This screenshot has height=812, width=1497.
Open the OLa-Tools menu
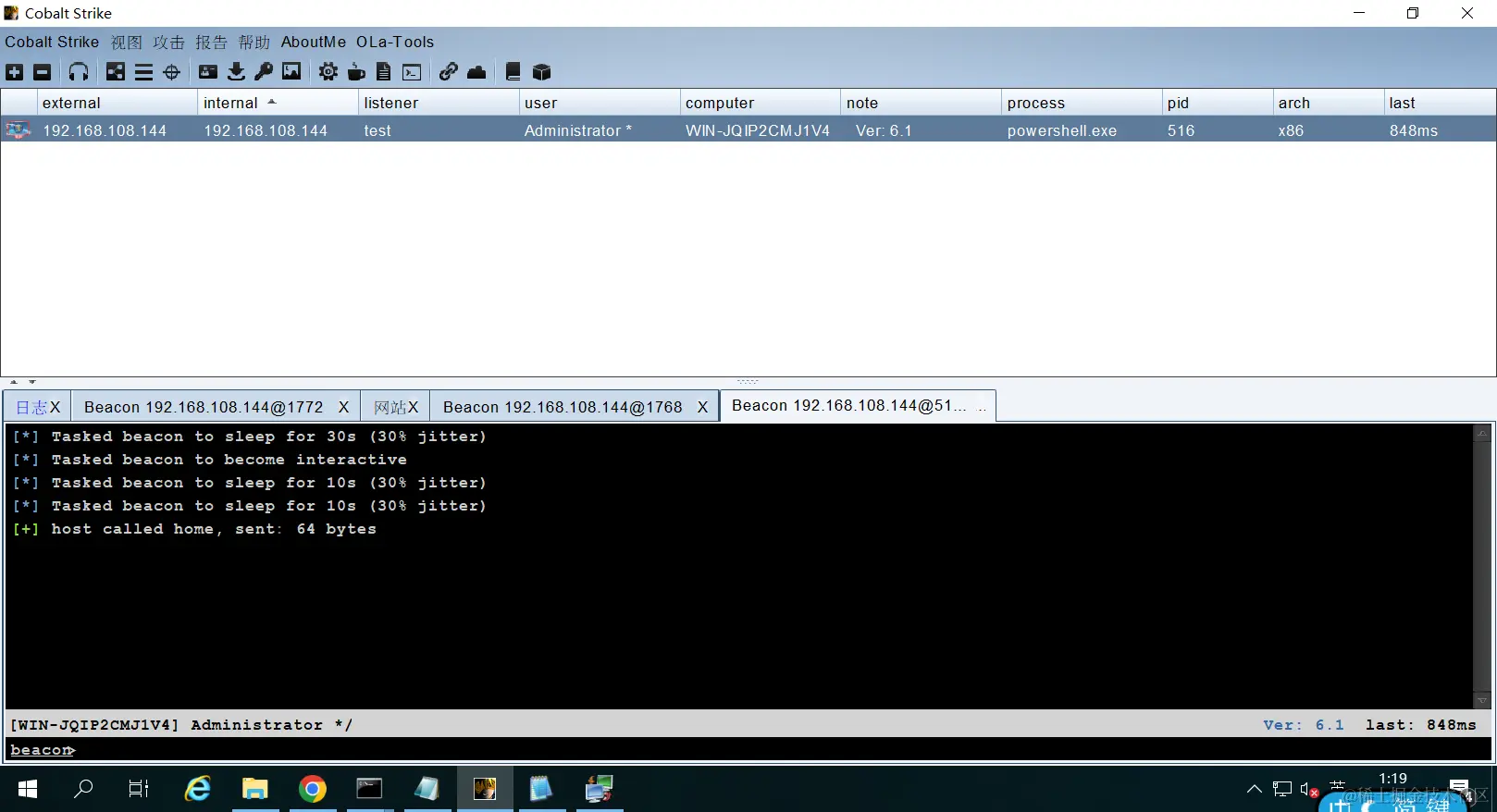point(395,43)
